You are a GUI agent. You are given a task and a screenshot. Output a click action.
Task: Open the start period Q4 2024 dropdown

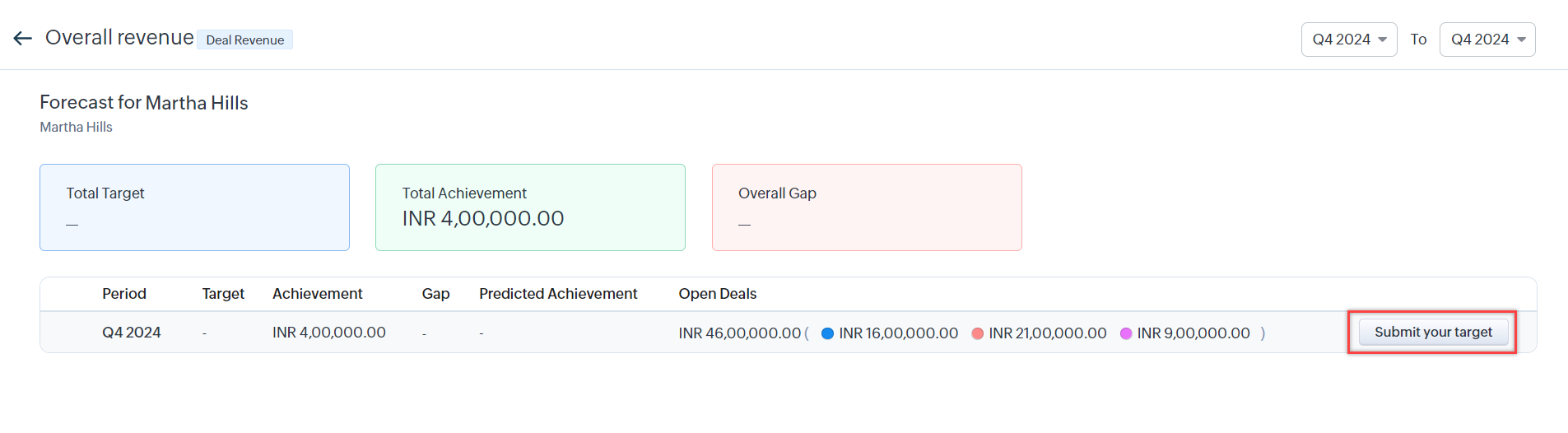click(x=1348, y=40)
